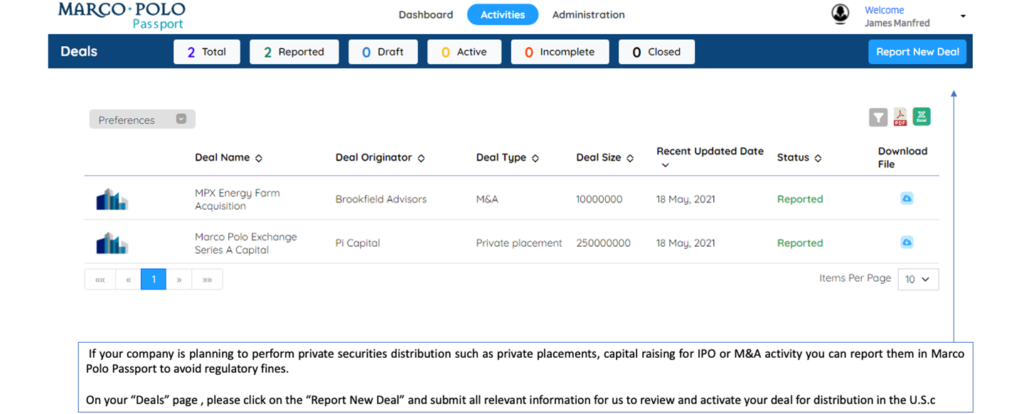
Task: Show Draft deals
Action: 383,52
